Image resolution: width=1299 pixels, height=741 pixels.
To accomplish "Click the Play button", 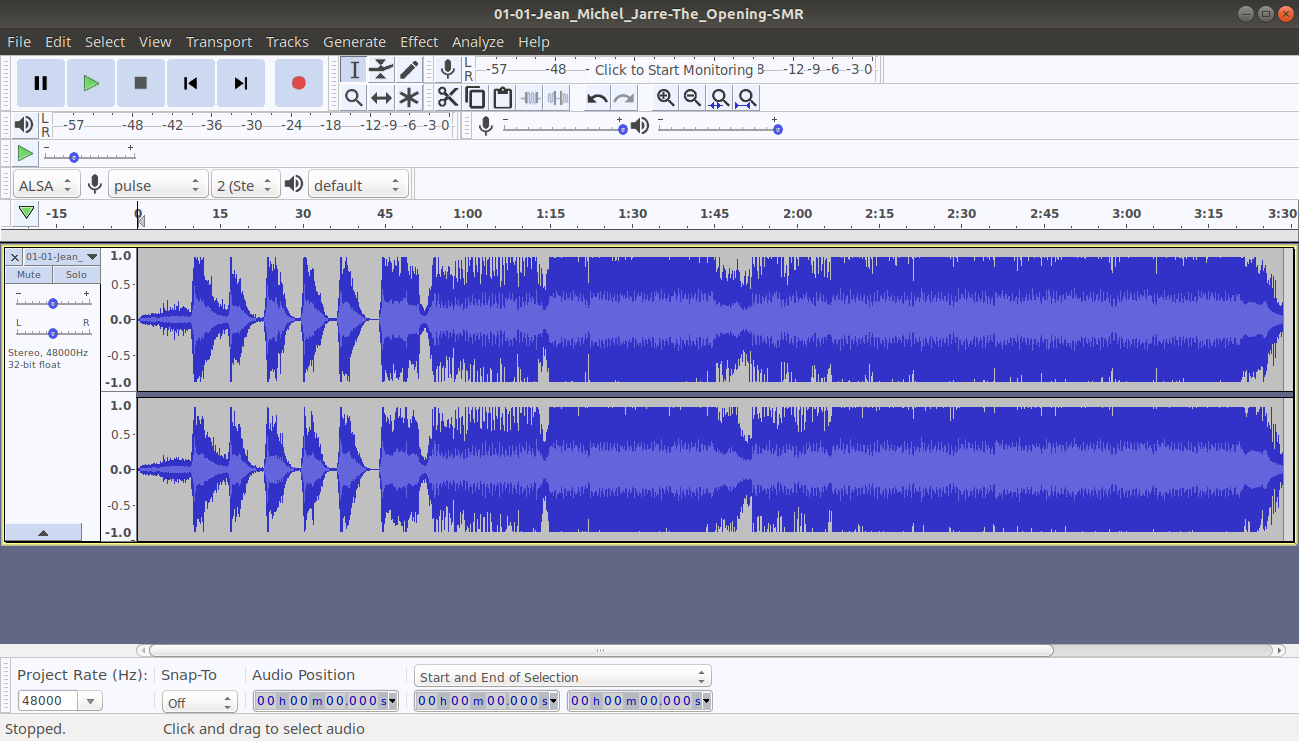I will tap(91, 83).
